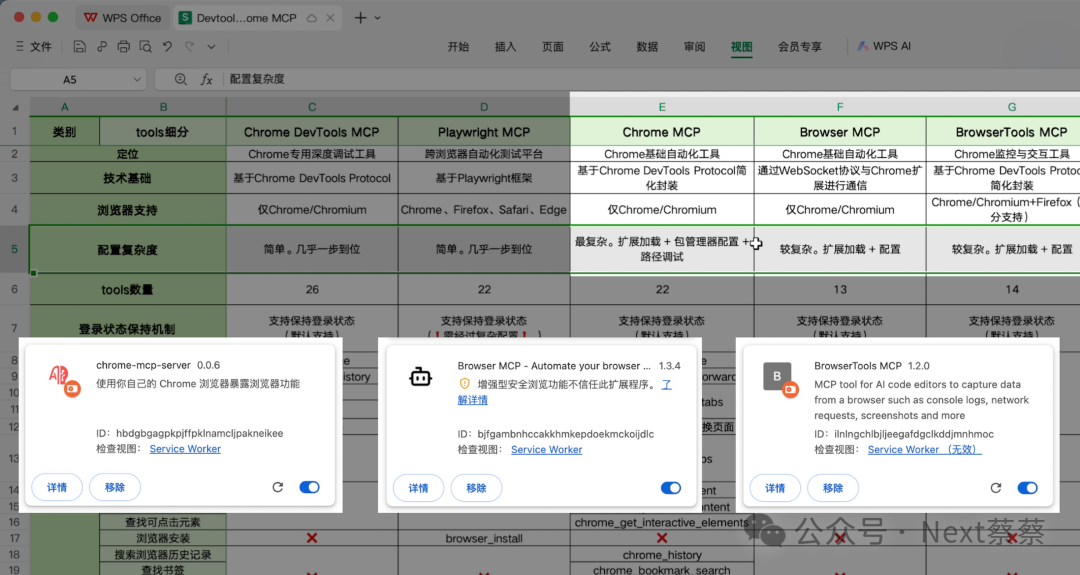Switch to the 公式 ribbon tab

tap(600, 46)
